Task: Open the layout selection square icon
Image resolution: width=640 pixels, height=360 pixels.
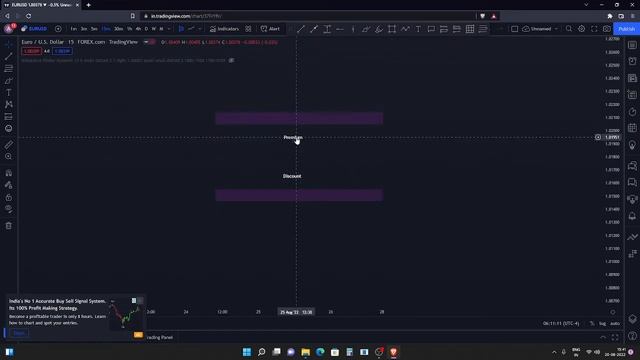Action: coord(514,29)
